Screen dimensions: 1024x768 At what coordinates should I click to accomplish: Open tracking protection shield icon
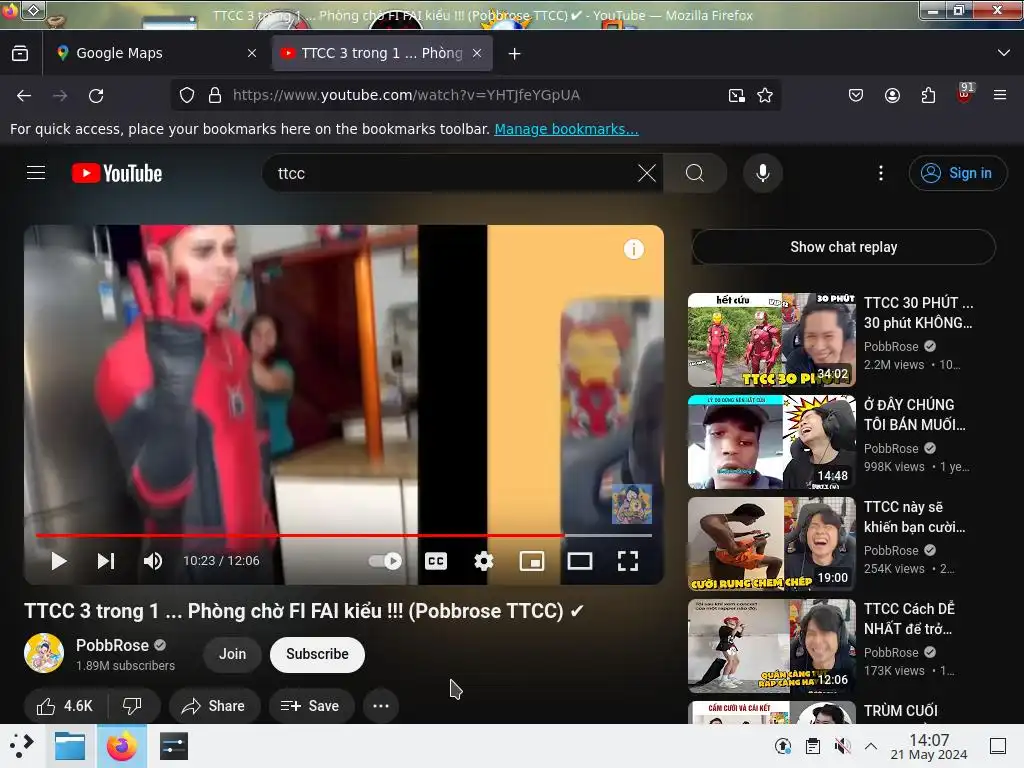point(187,95)
